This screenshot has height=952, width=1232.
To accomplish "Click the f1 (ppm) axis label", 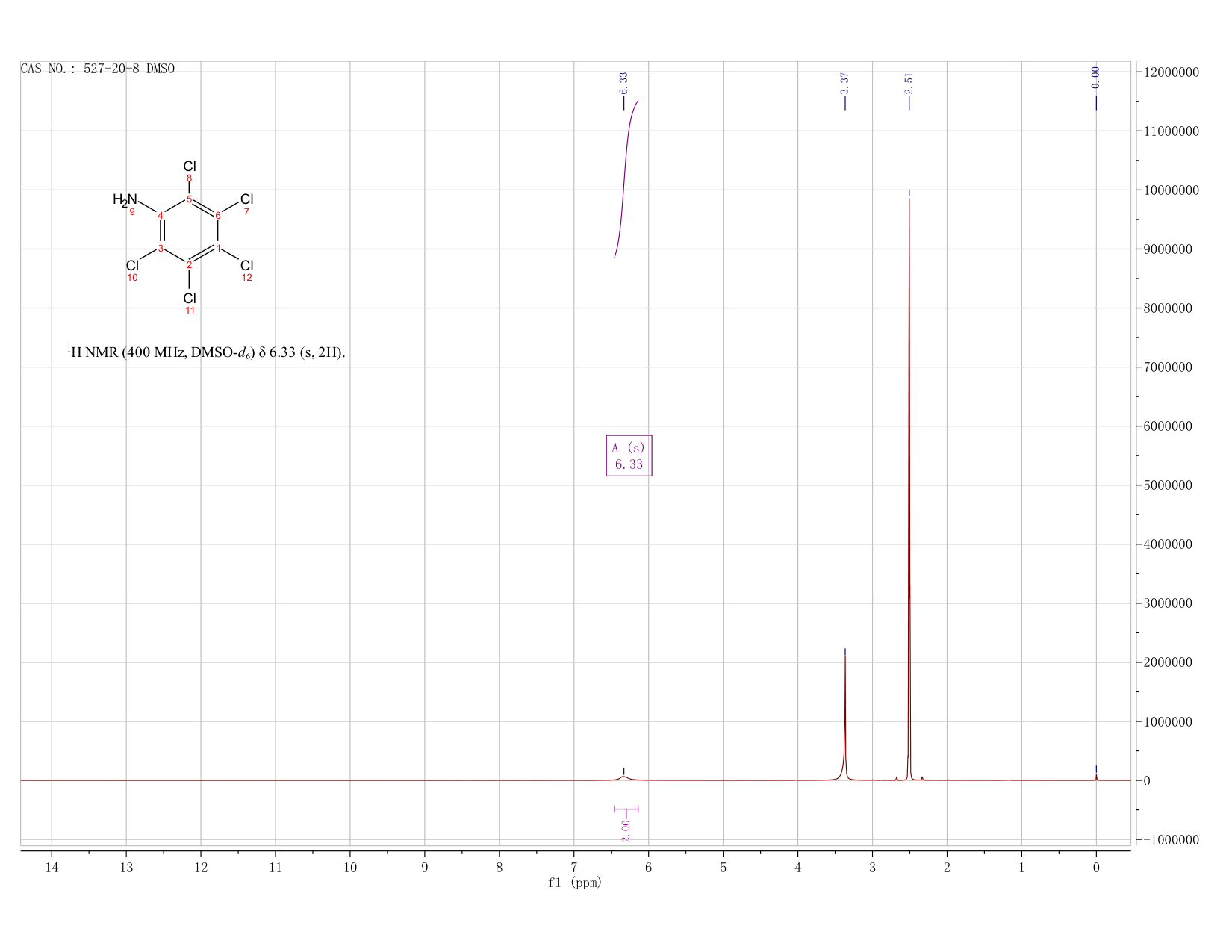I will pyautogui.click(x=574, y=883).
